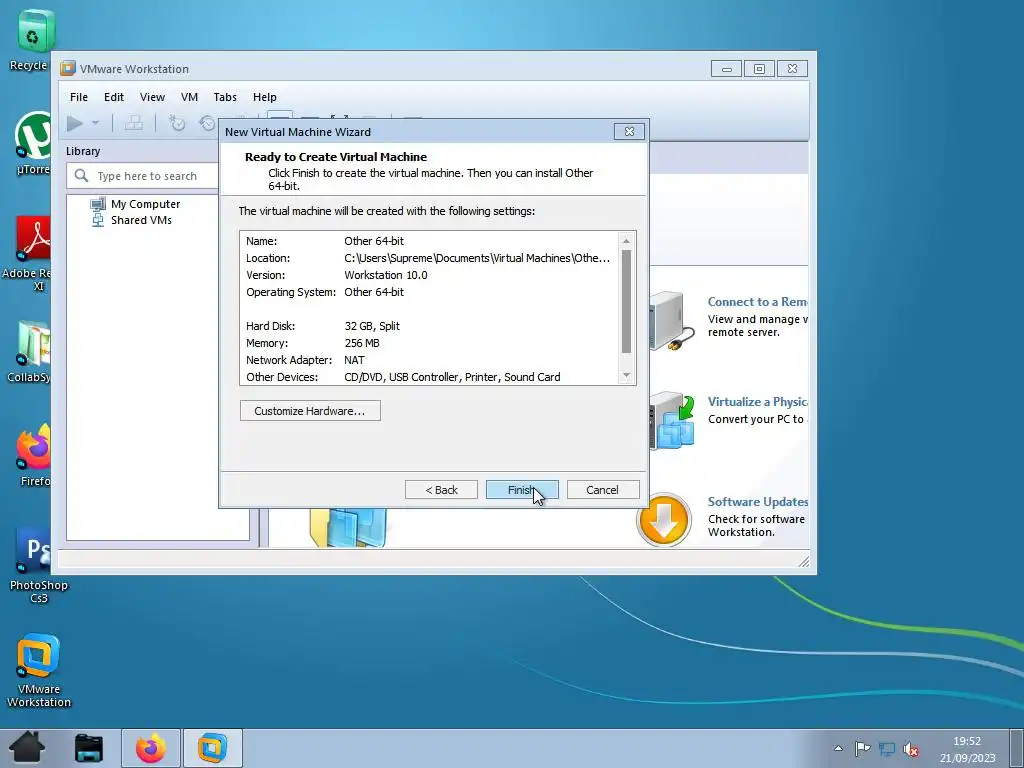Screen dimensions: 1024x768
Task: Click the settings list scroll down arrow
Action: pos(626,376)
